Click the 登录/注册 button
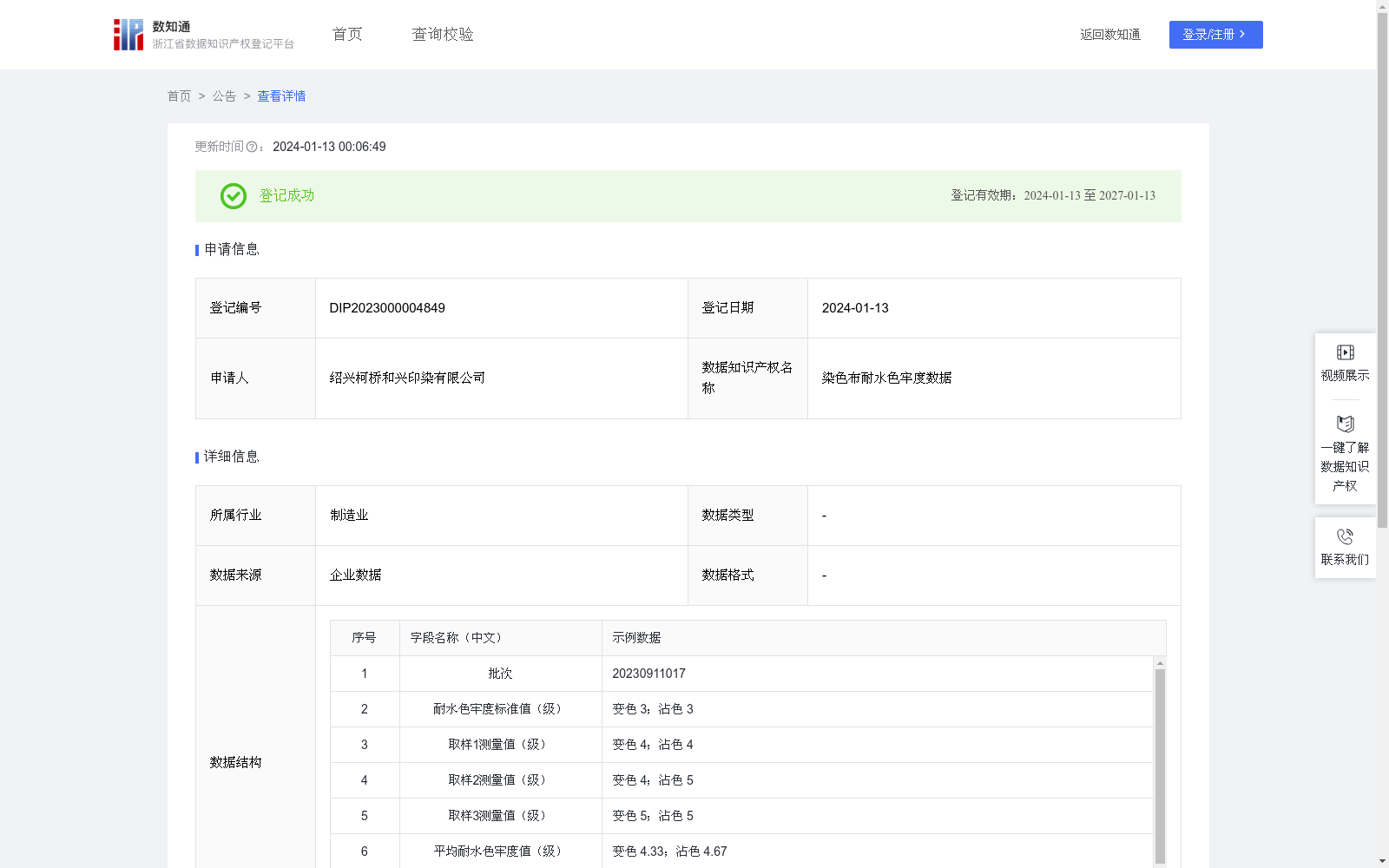 (x=1215, y=35)
